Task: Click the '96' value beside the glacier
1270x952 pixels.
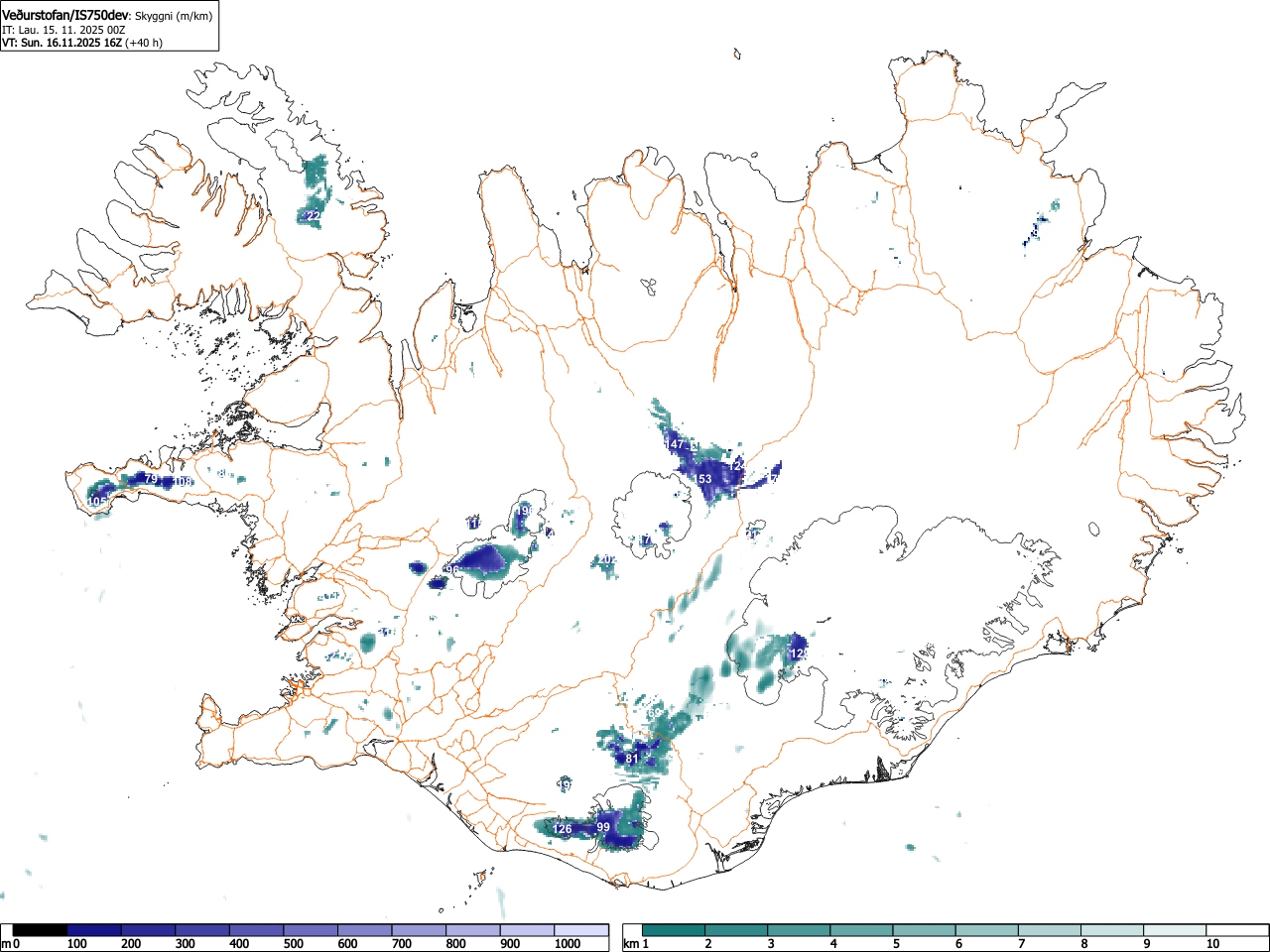Action: click(452, 570)
